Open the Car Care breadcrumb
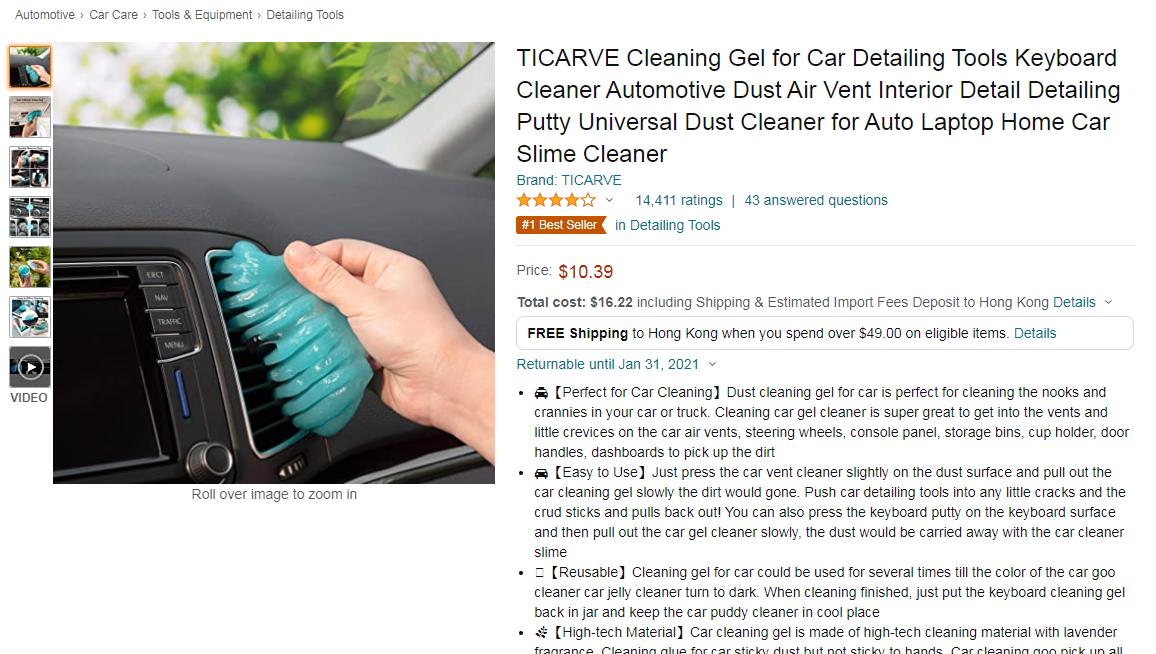The image size is (1156, 654). (114, 15)
